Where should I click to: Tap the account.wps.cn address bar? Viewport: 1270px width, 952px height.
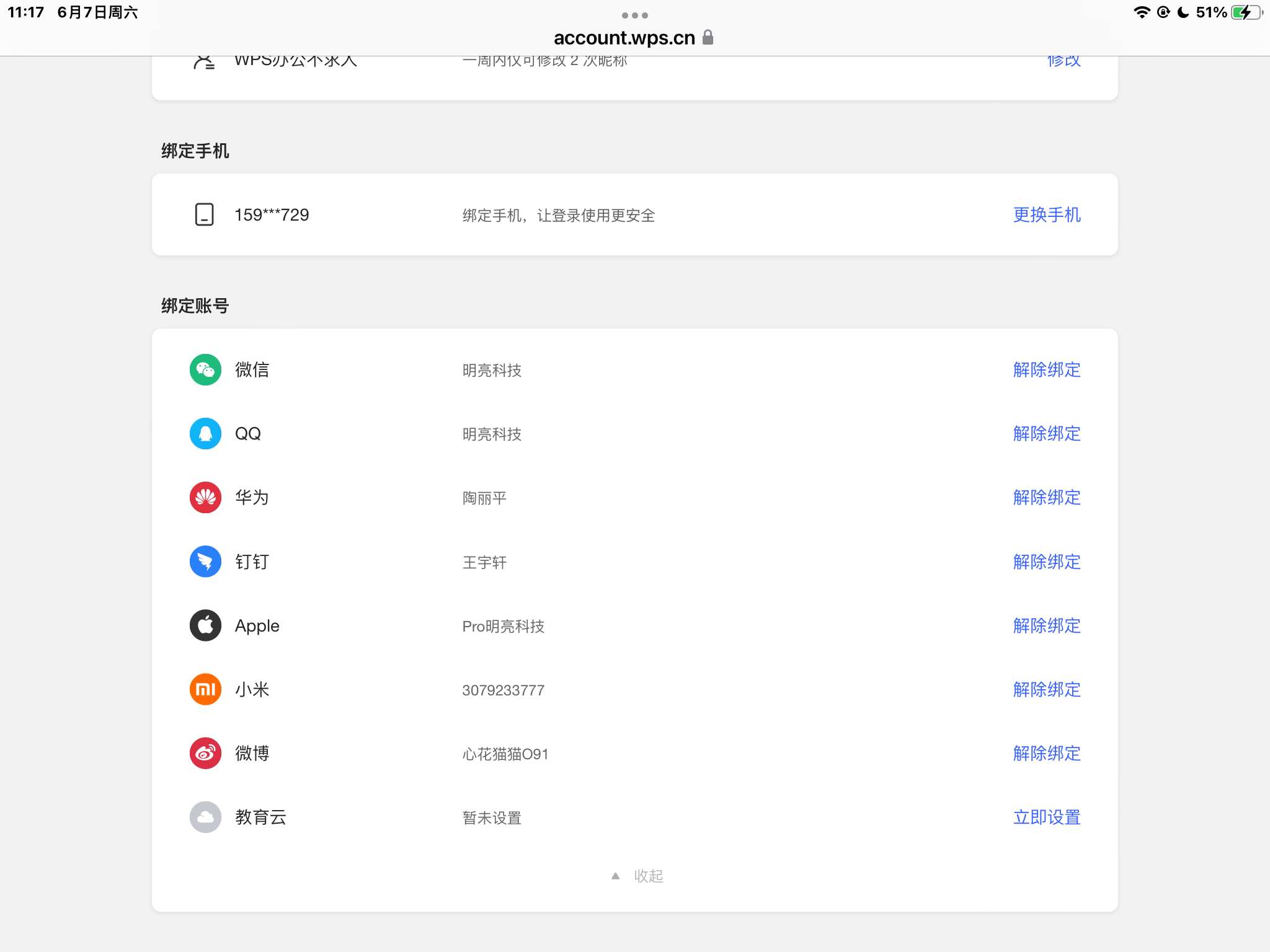tap(634, 38)
